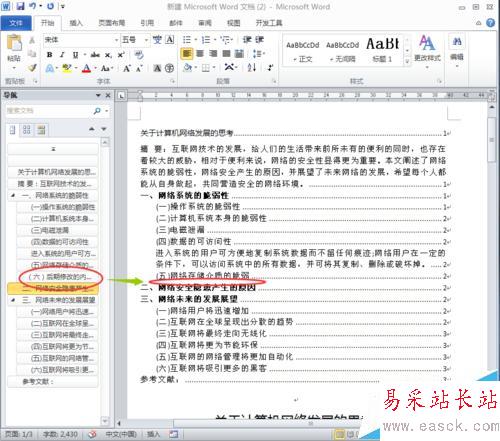Go to (三)电磁泄漏 heading in Navigation pane
This screenshot has width=500, height=441.
pyautogui.click(x=57, y=230)
